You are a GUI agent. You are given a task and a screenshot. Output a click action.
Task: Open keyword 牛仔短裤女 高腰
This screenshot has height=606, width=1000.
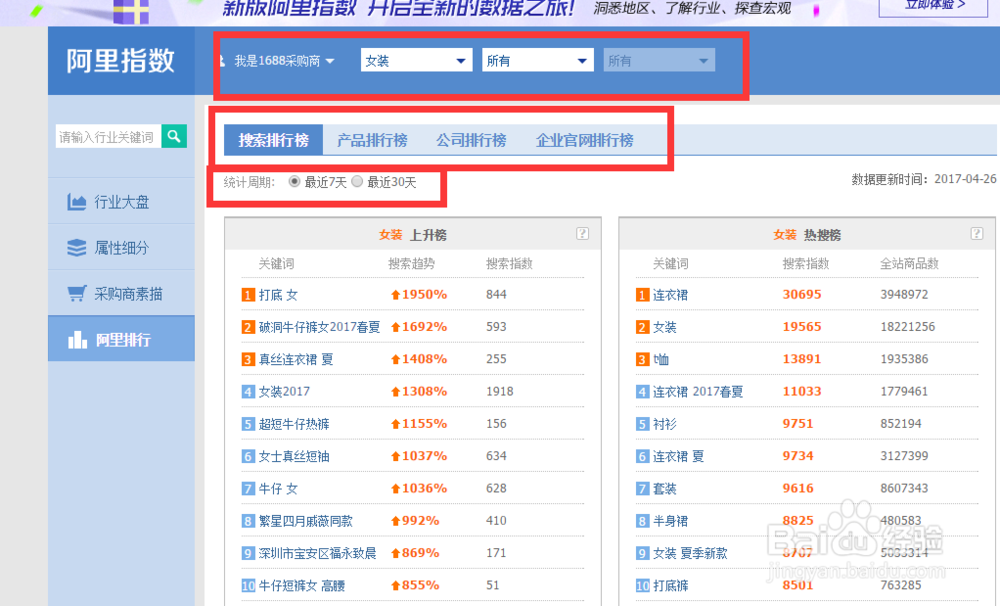302,586
